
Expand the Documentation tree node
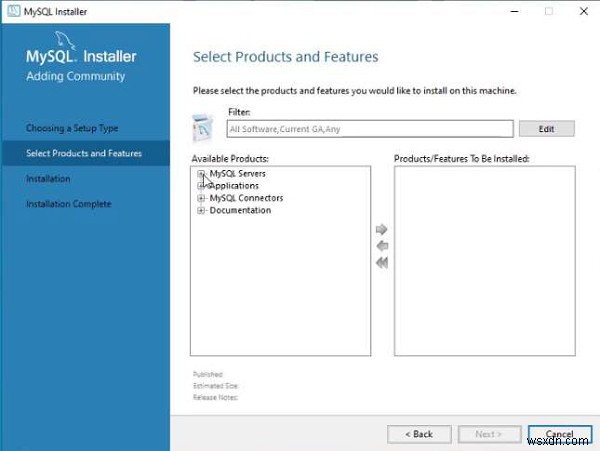[x=201, y=210]
